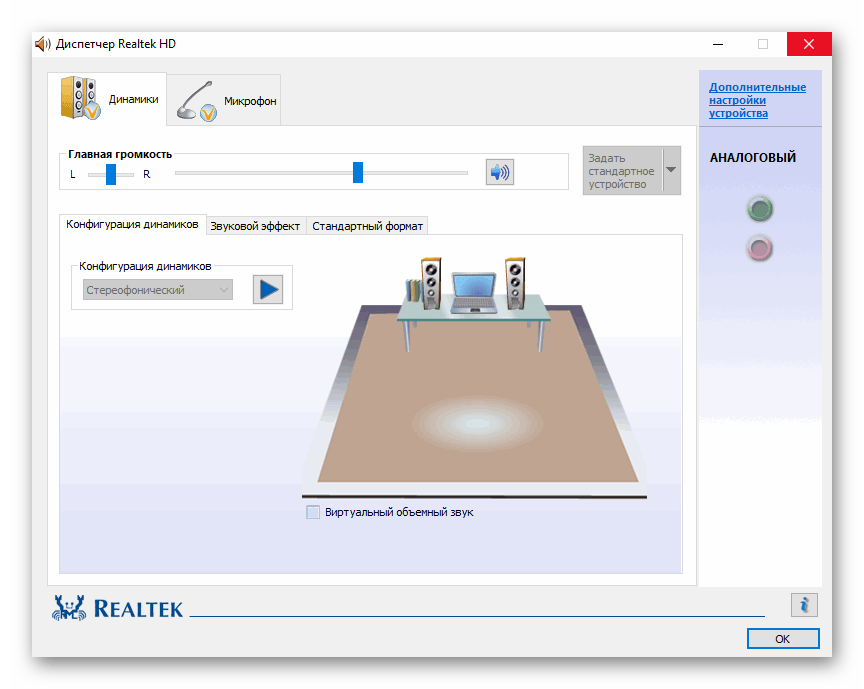
Task: Click the right speaker on the table
Action: [x=515, y=284]
